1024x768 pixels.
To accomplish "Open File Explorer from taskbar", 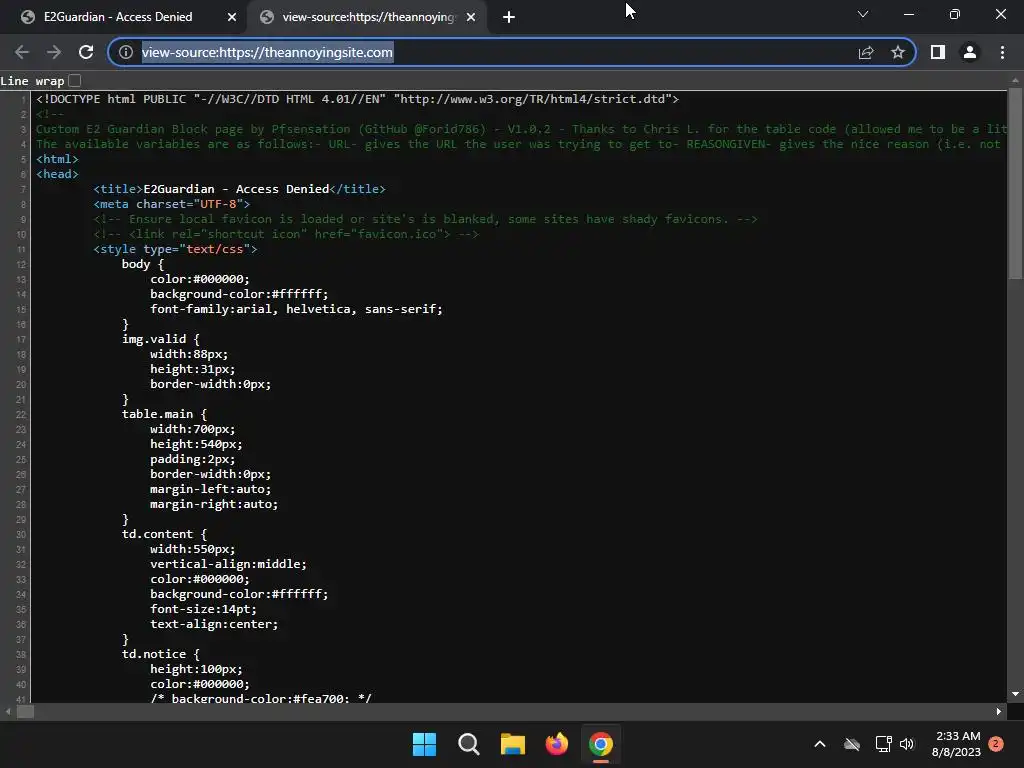I will tap(513, 744).
